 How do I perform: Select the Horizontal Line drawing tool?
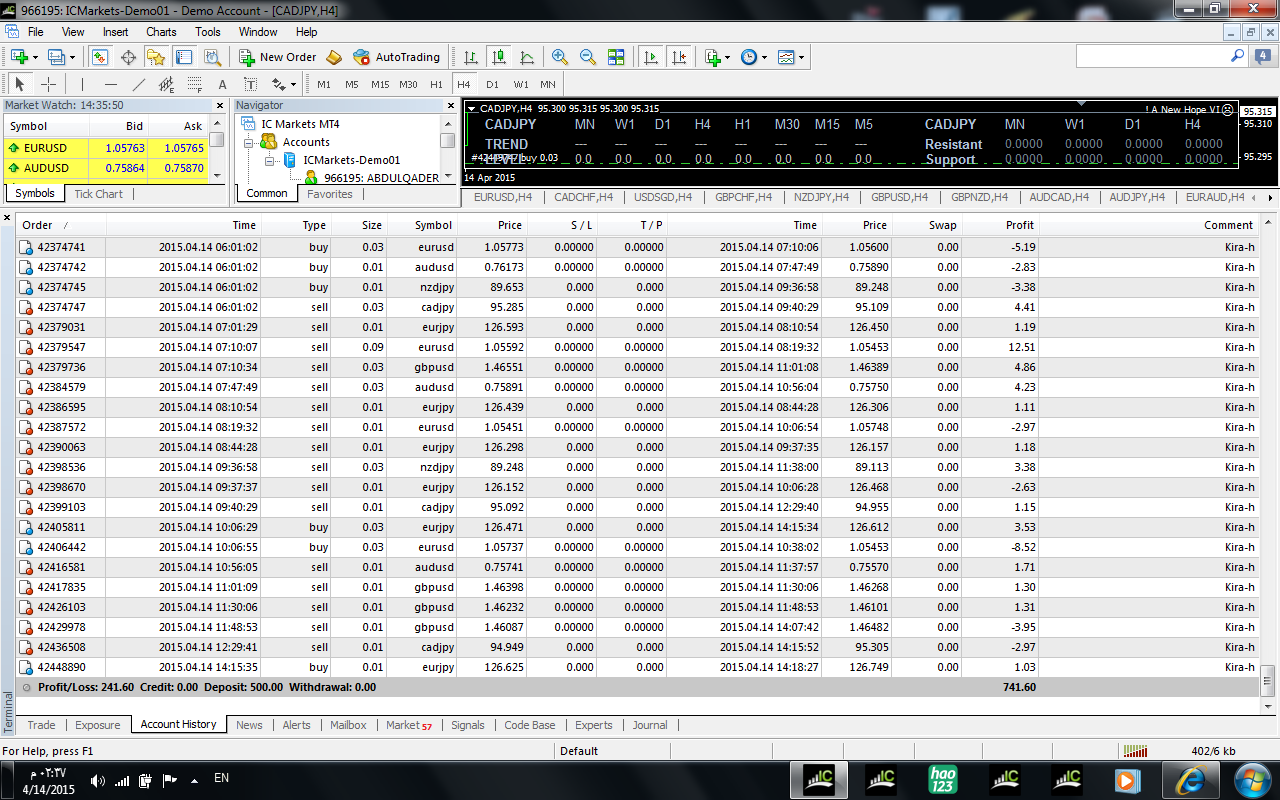click(111, 85)
